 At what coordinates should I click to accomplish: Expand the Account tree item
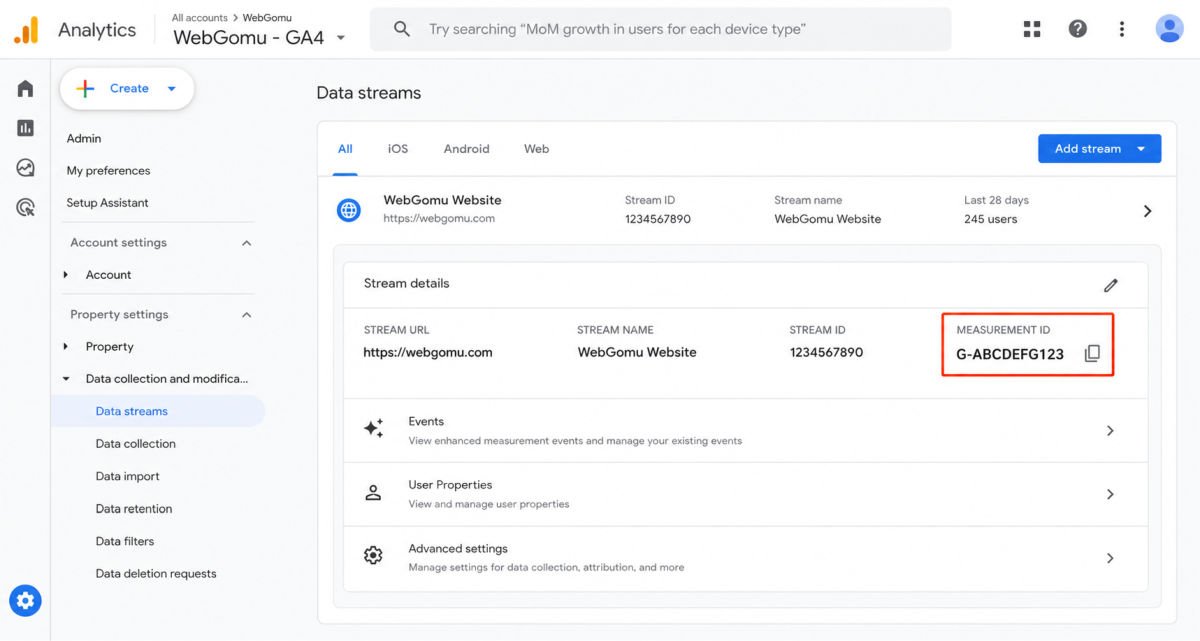[x=66, y=275]
